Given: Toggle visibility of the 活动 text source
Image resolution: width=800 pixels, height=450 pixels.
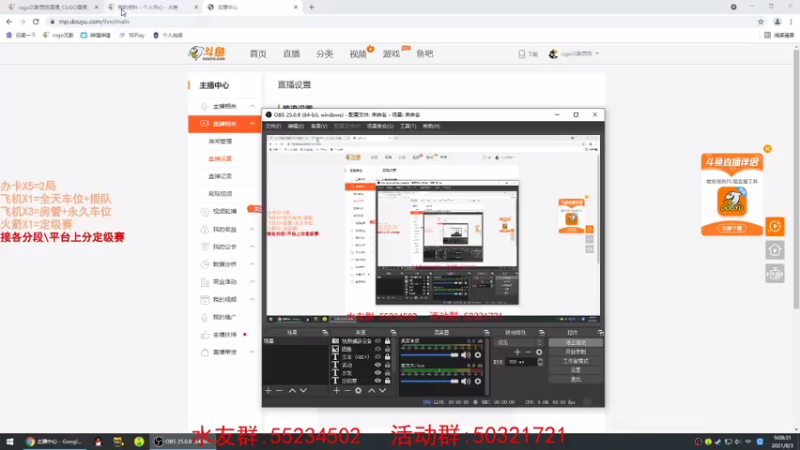Looking at the screenshot, I should (378, 365).
